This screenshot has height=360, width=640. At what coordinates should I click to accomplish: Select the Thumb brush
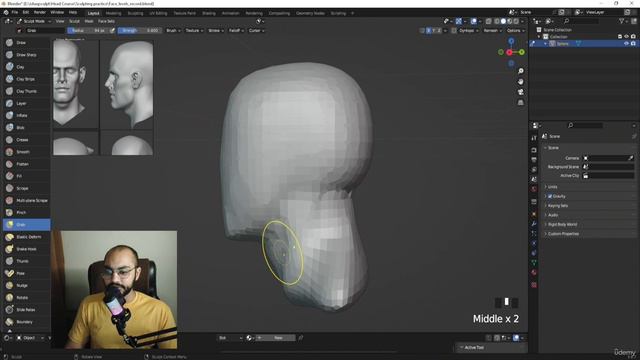click(x=27, y=261)
